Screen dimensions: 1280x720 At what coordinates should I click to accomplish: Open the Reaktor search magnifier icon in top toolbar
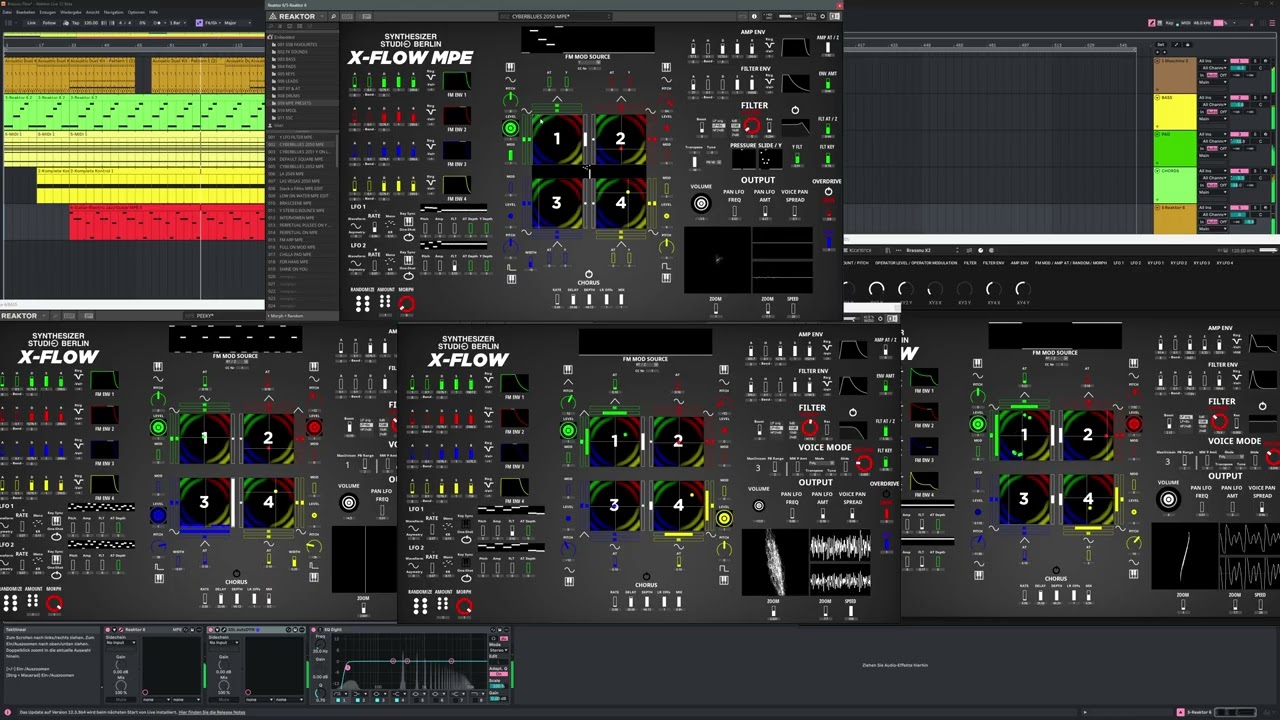click(x=333, y=16)
